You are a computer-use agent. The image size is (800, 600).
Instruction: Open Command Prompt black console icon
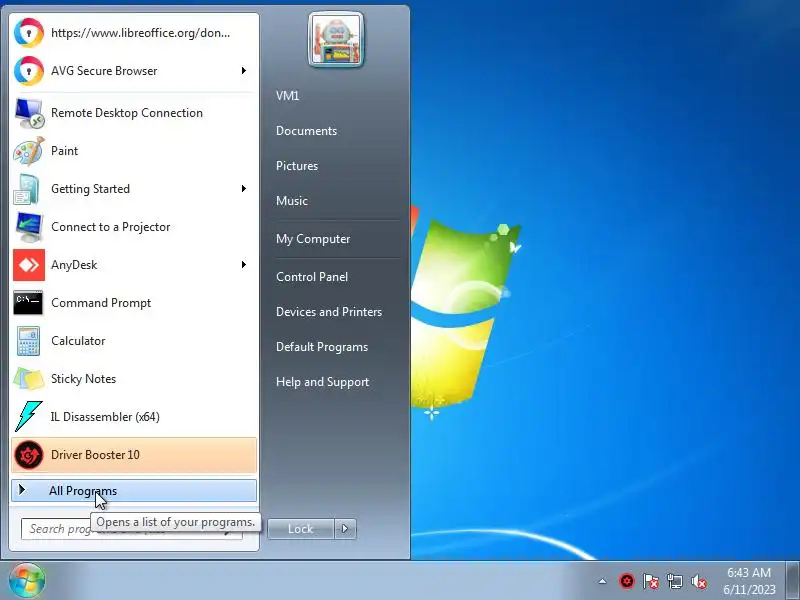click(x=29, y=303)
